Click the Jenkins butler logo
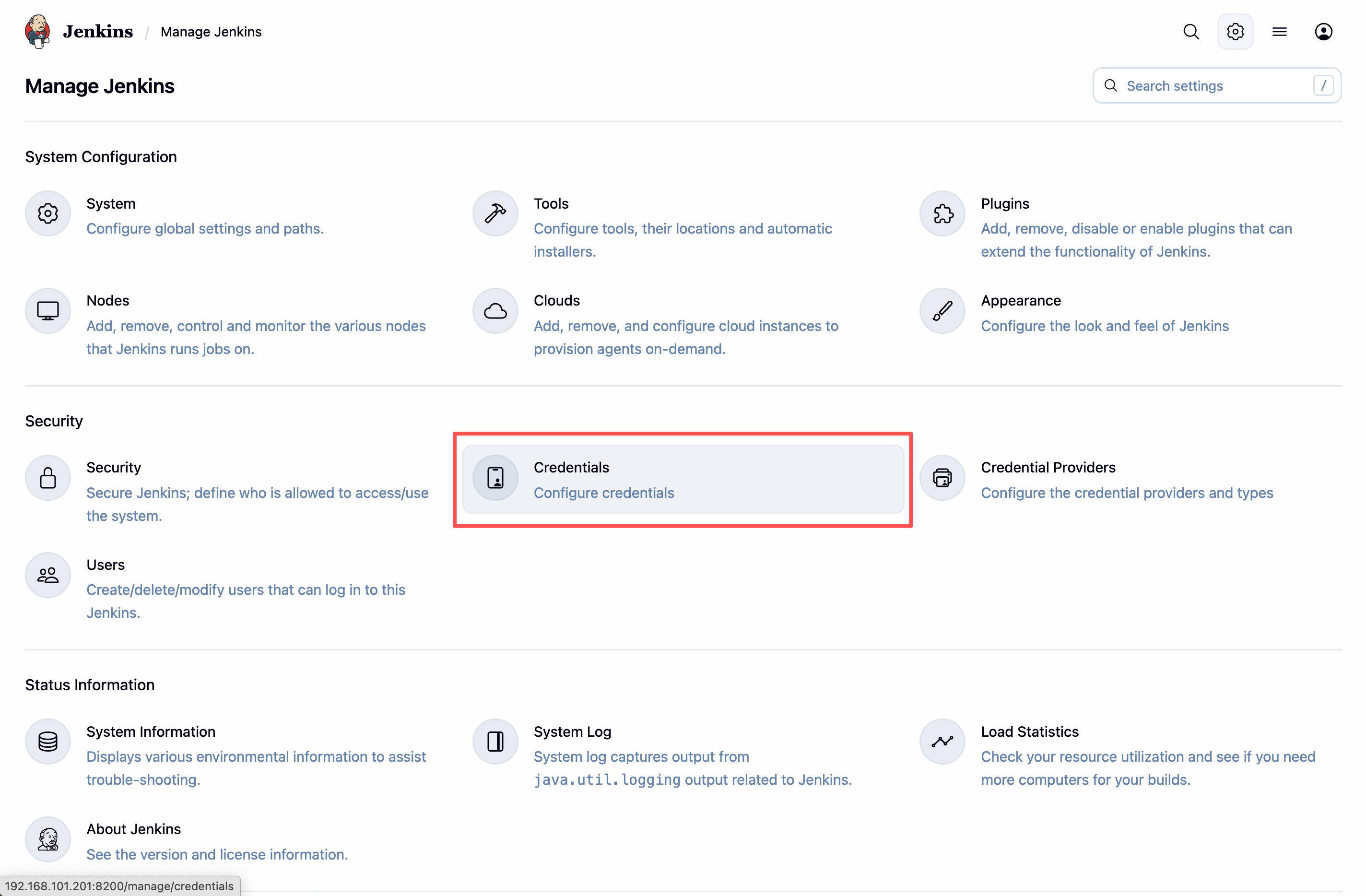This screenshot has height=896, width=1366. [38, 32]
